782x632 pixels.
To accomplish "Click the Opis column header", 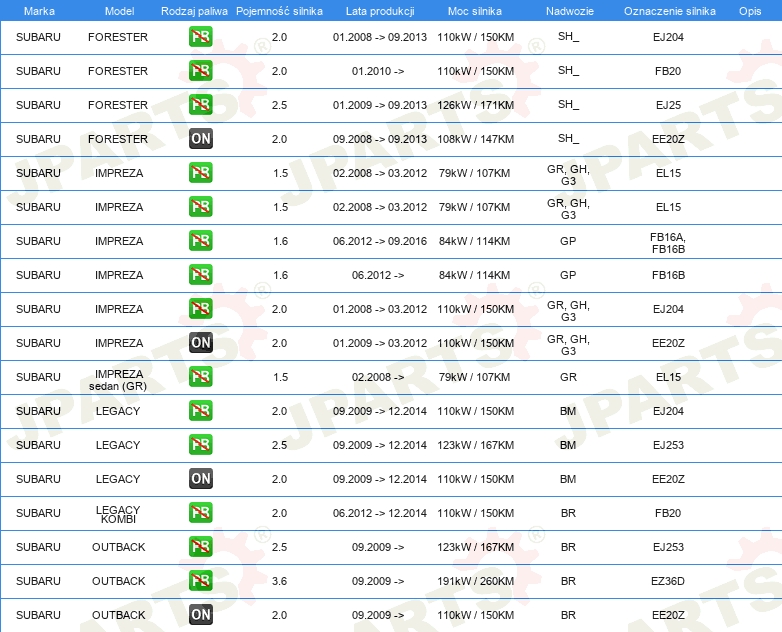I will pyautogui.click(x=750, y=11).
